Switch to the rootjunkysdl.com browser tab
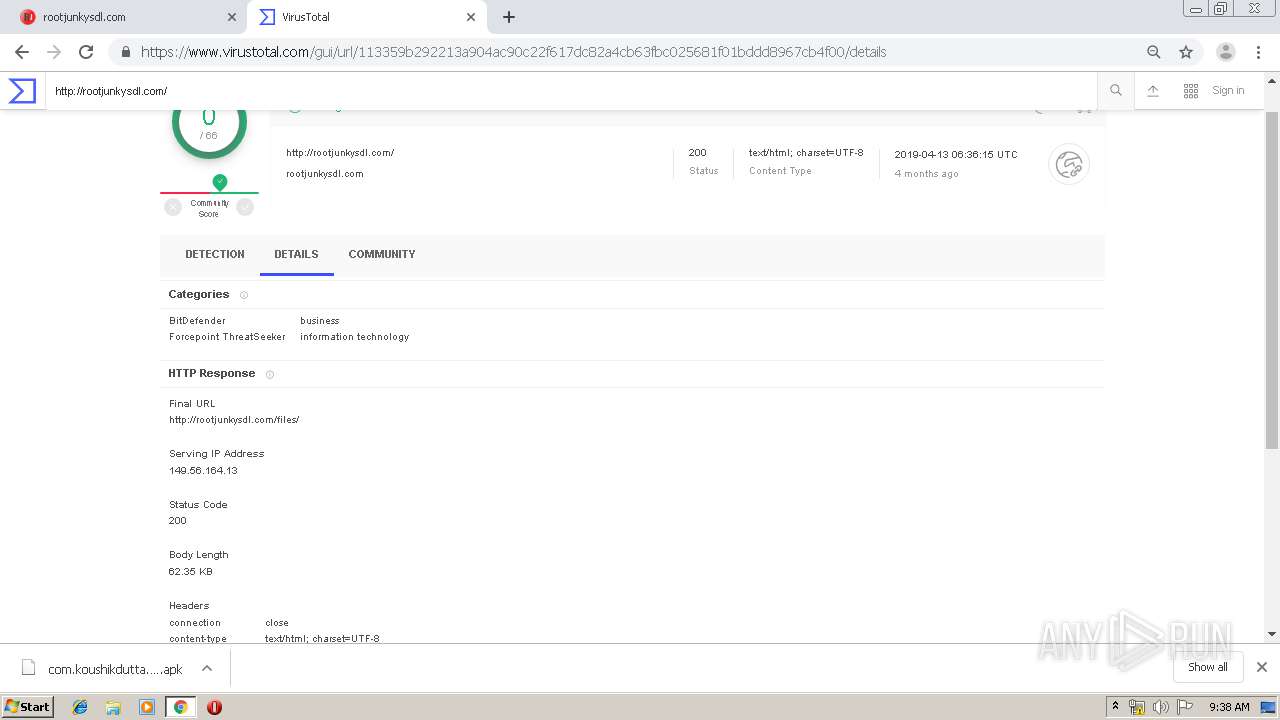The height and width of the screenshot is (720, 1280). [x=124, y=17]
